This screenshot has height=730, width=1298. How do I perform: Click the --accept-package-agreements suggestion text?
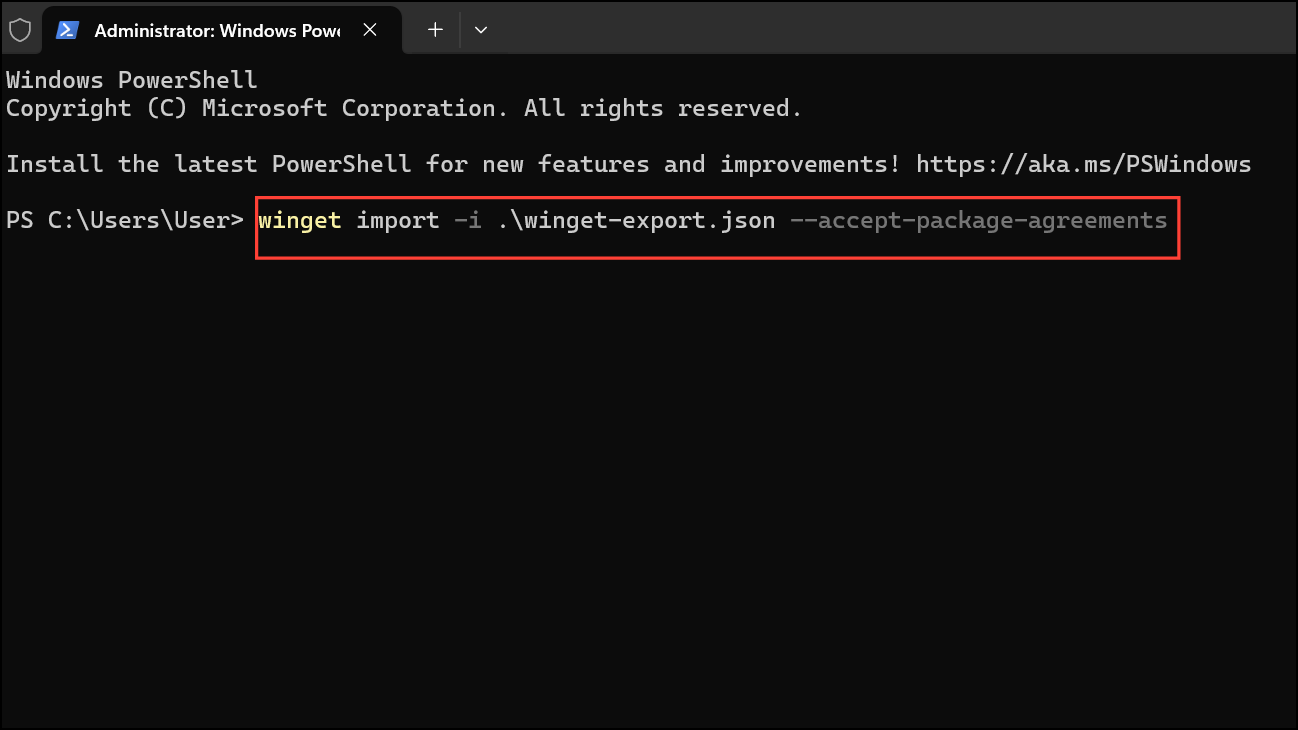click(x=978, y=220)
